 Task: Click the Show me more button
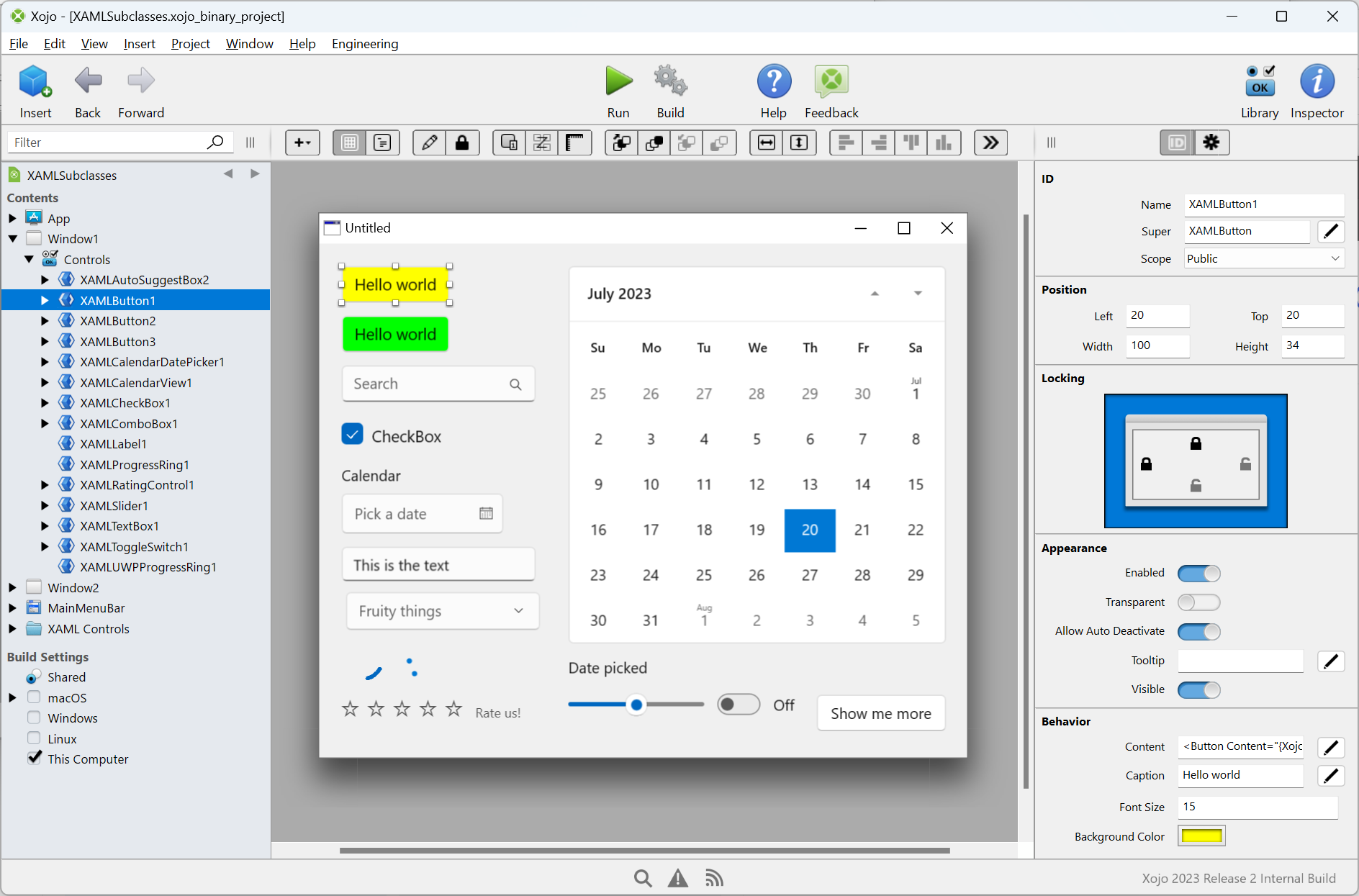click(x=880, y=713)
